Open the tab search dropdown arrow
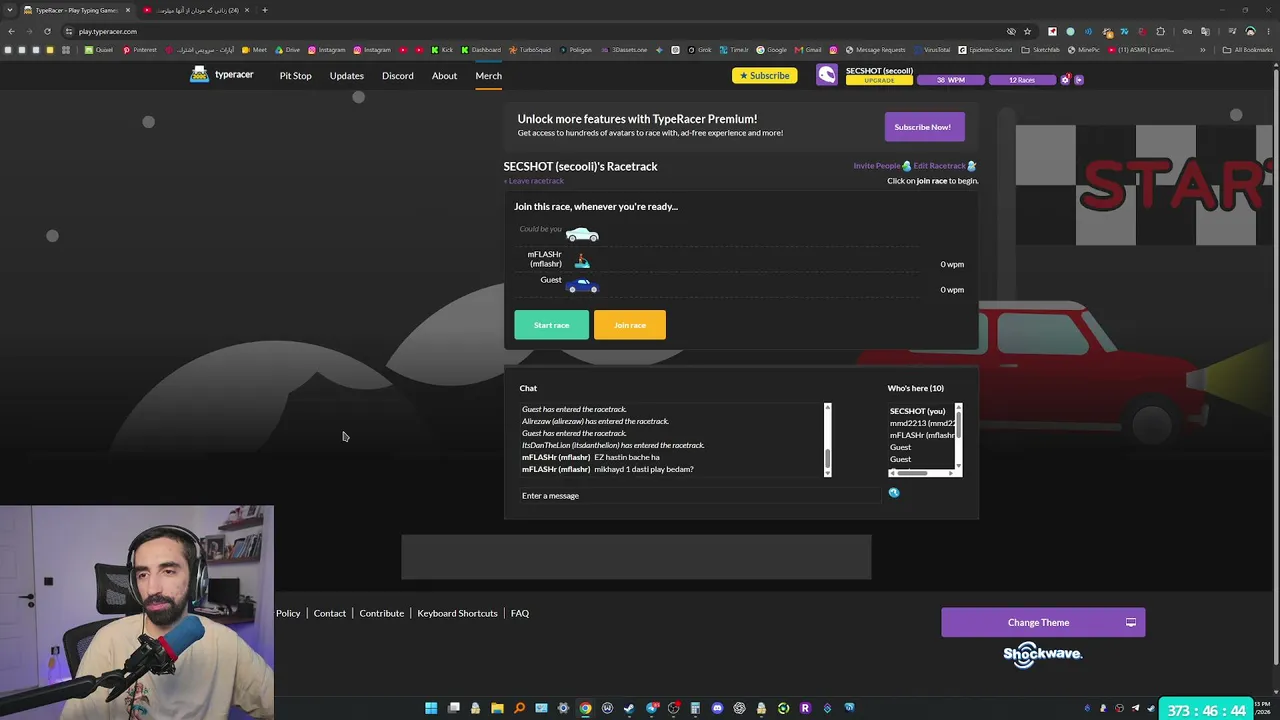Viewport: 1280px width, 720px height. 9,10
